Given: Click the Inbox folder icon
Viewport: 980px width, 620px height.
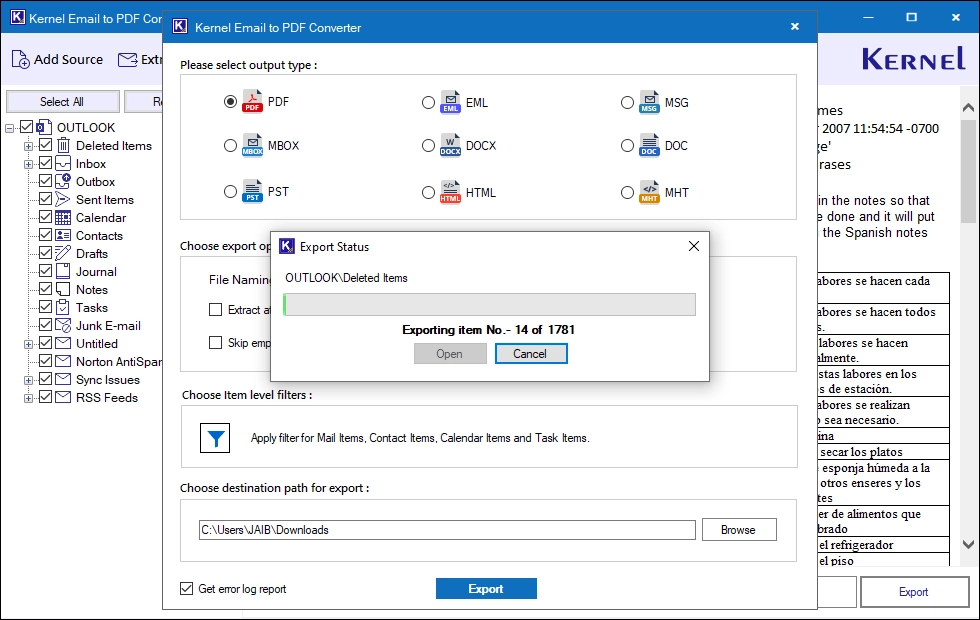Looking at the screenshot, I should [x=63, y=164].
